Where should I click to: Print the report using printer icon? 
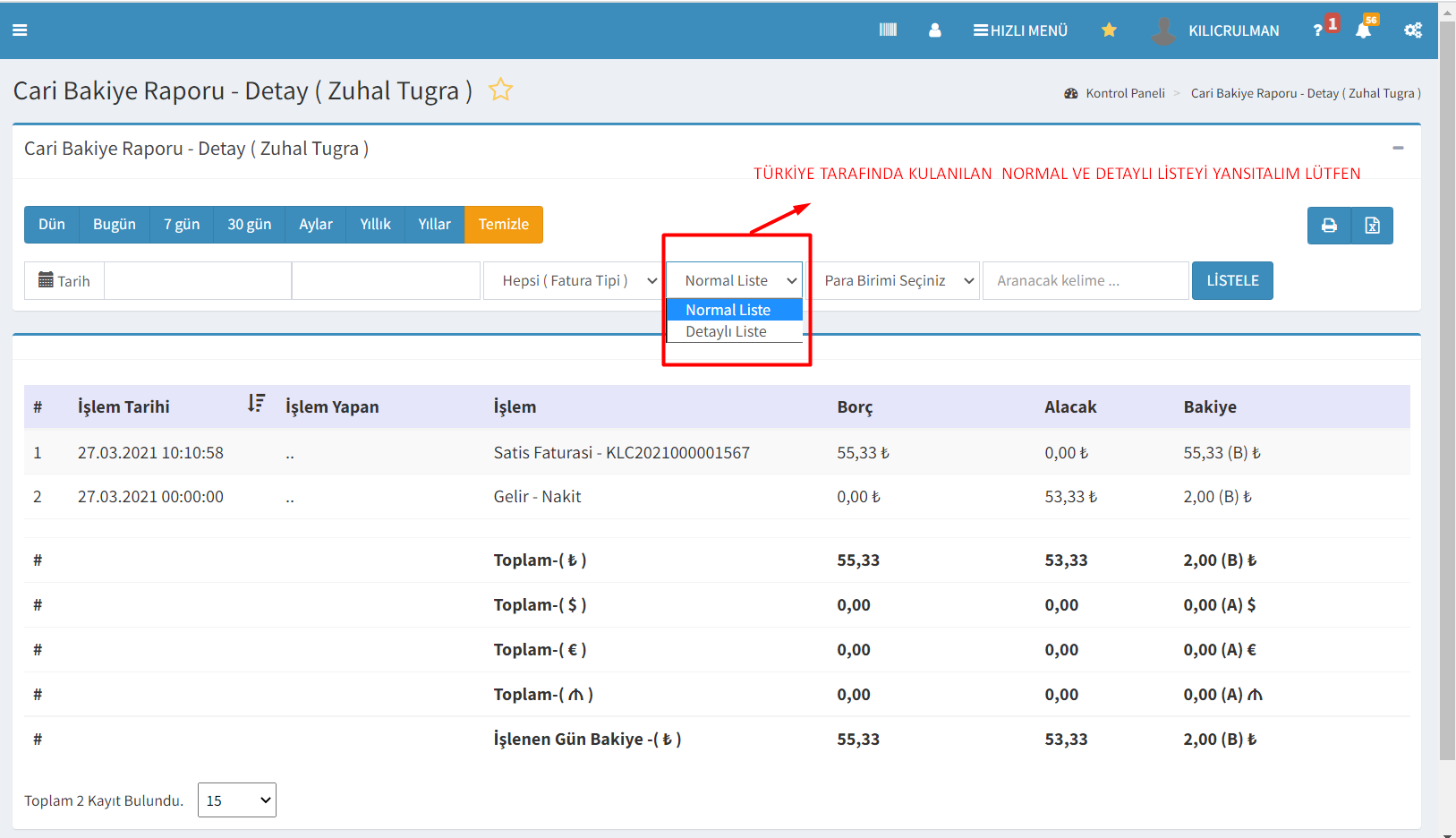pyautogui.click(x=1329, y=226)
